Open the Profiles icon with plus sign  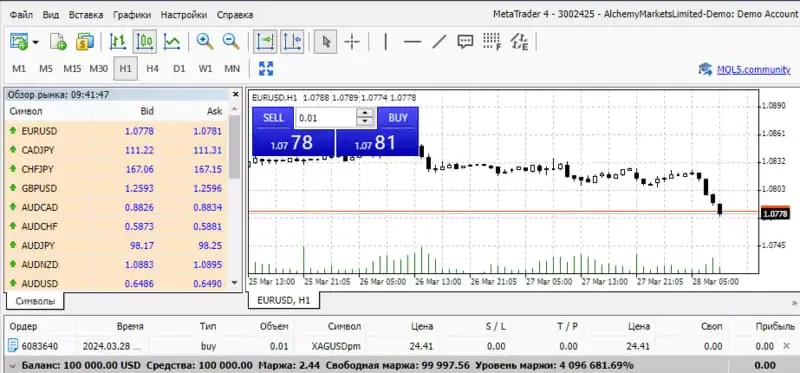tap(58, 42)
